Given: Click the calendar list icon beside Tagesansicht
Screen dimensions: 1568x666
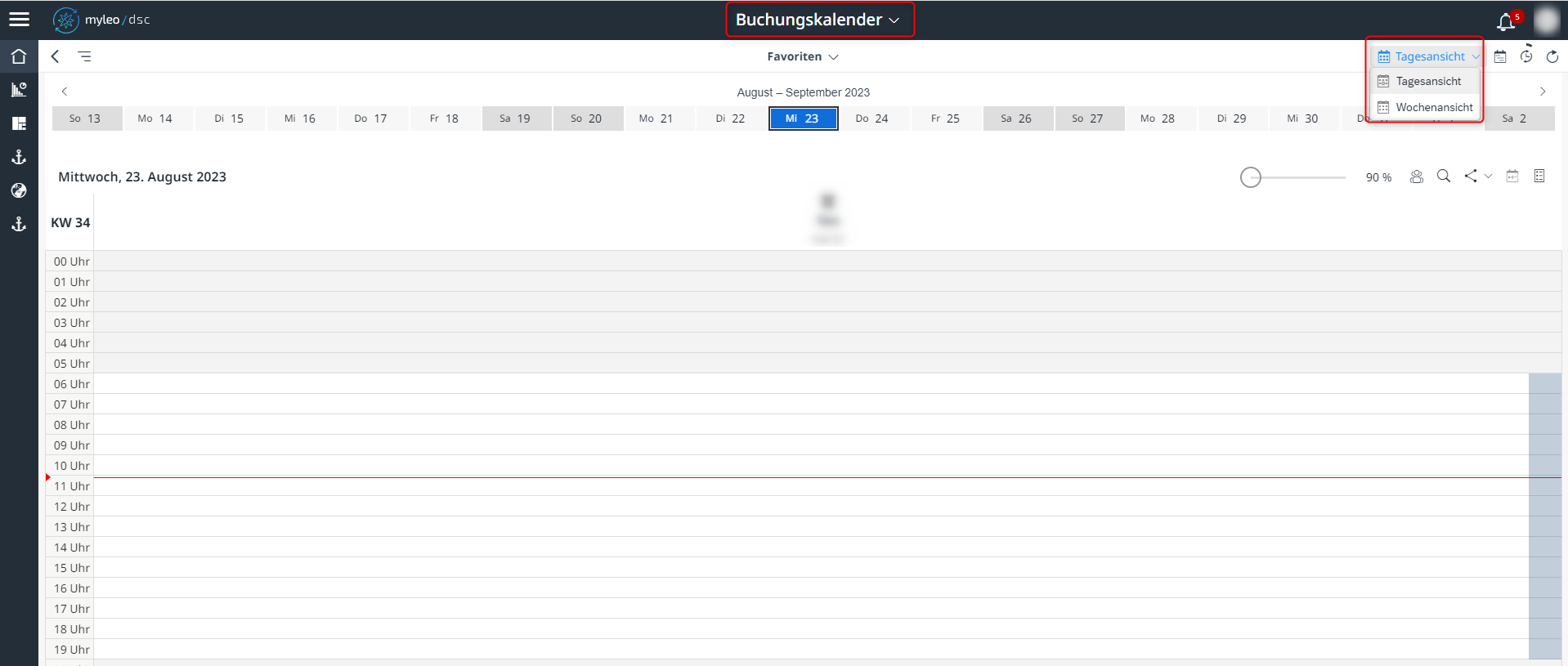Looking at the screenshot, I should click(x=1500, y=56).
